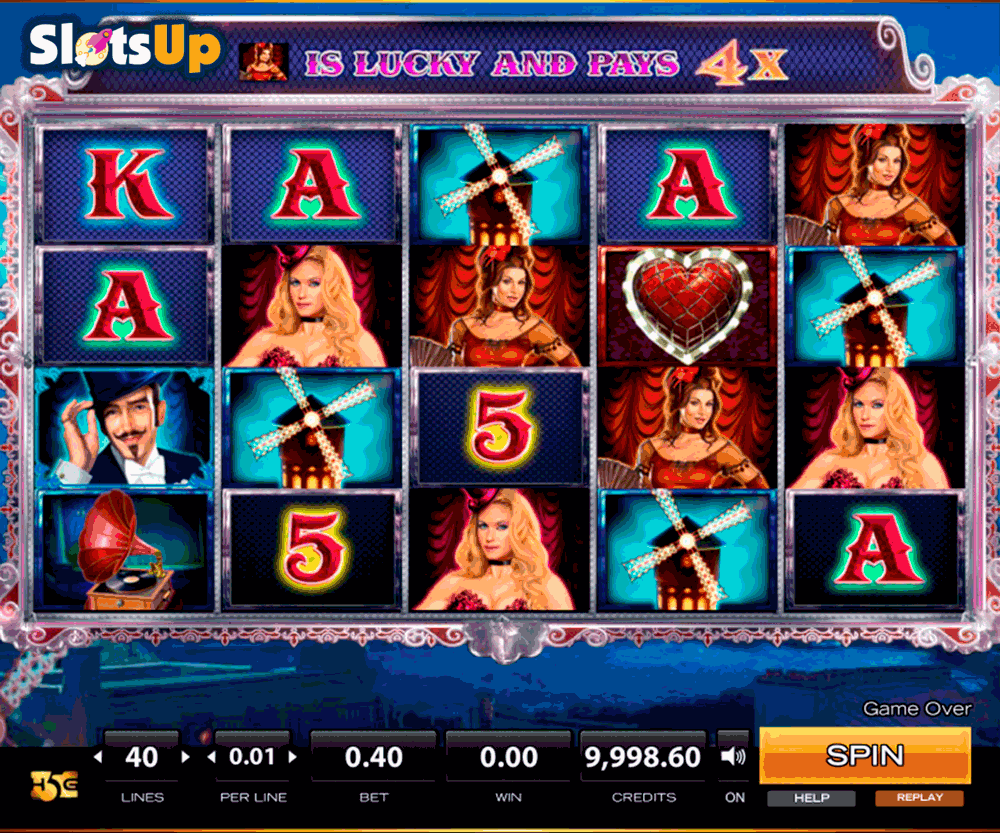Viewport: 1000px width, 833px height.
Task: Click the K card symbol
Action: pyautogui.click(x=124, y=185)
